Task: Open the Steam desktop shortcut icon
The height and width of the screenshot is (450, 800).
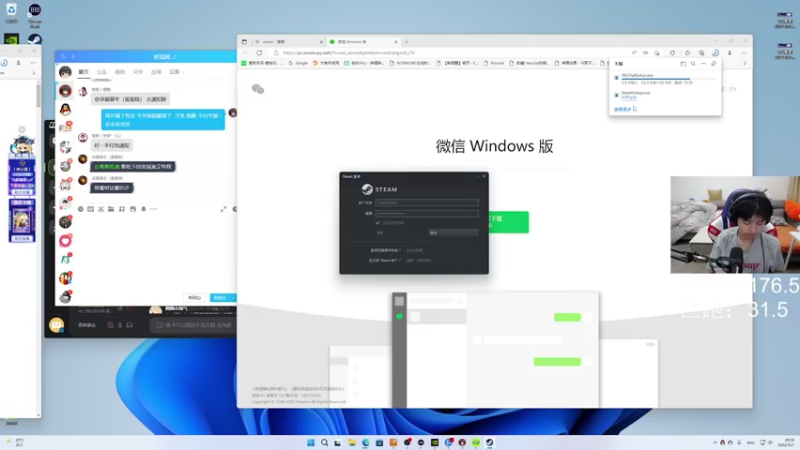Action: point(35,39)
